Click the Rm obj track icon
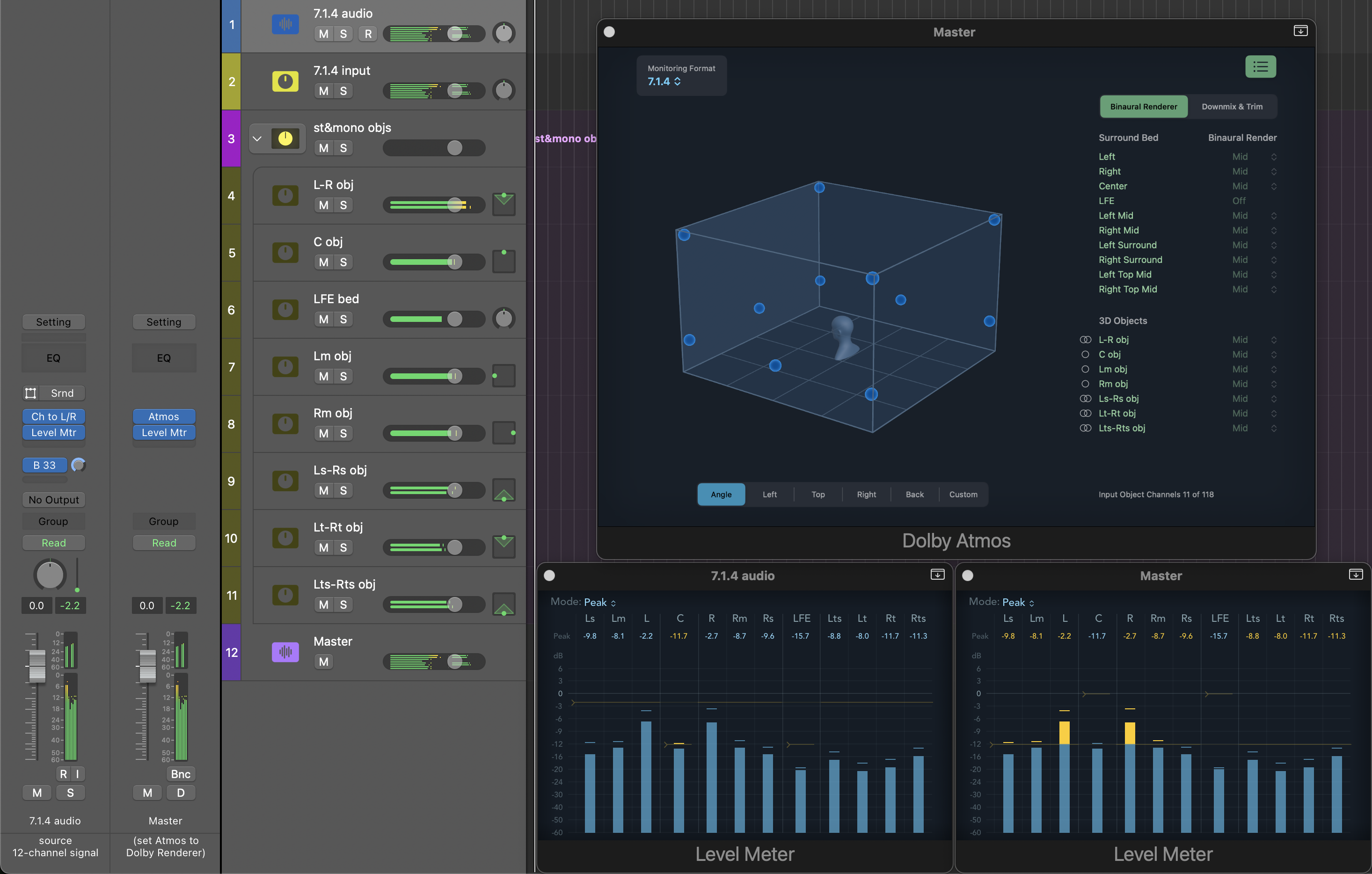The image size is (1372, 874). click(x=285, y=423)
